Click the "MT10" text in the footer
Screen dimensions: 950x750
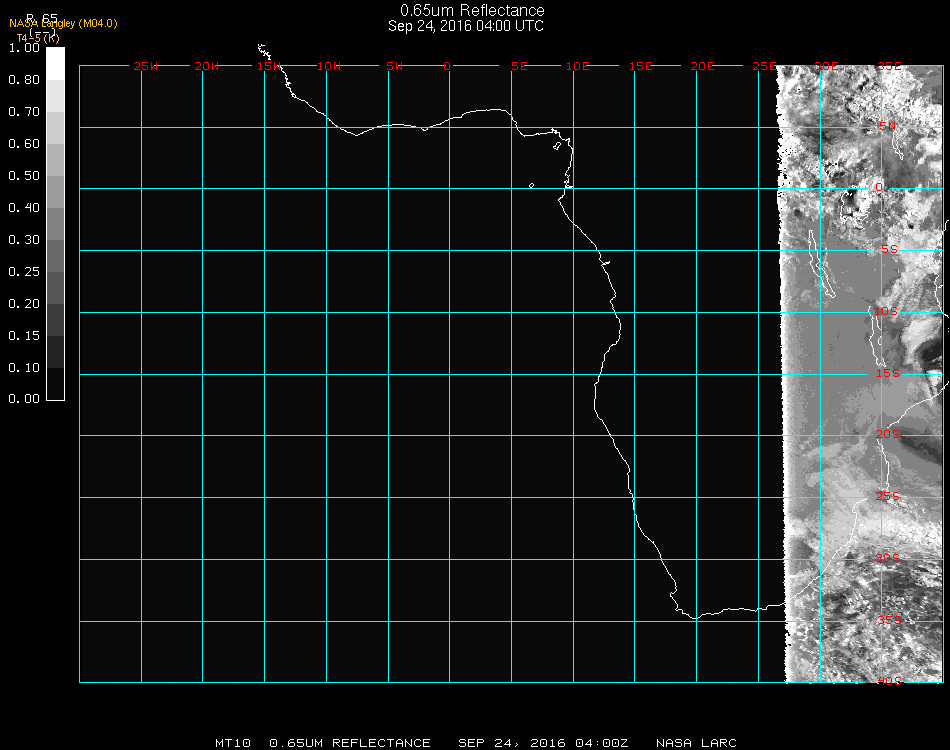pyautogui.click(x=233, y=743)
